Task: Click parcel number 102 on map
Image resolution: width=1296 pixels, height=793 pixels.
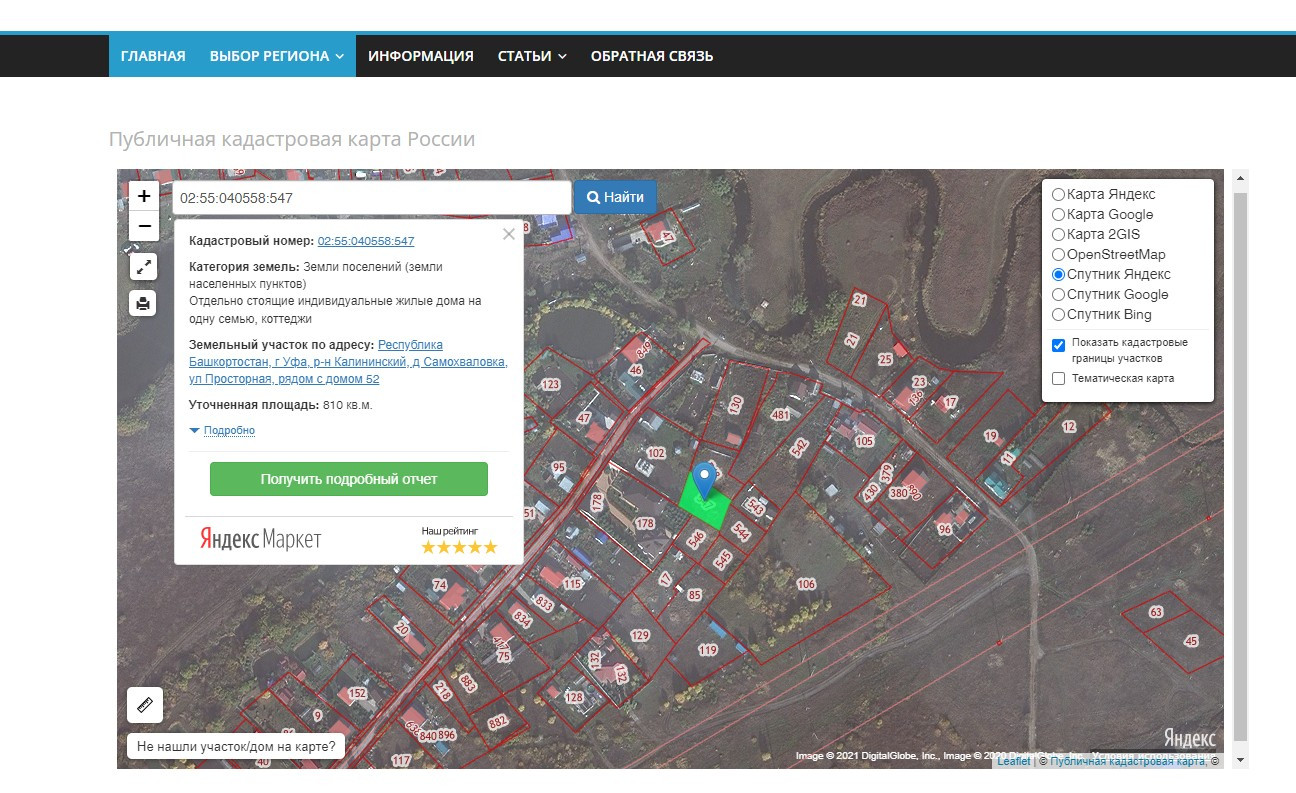Action: pyautogui.click(x=655, y=453)
